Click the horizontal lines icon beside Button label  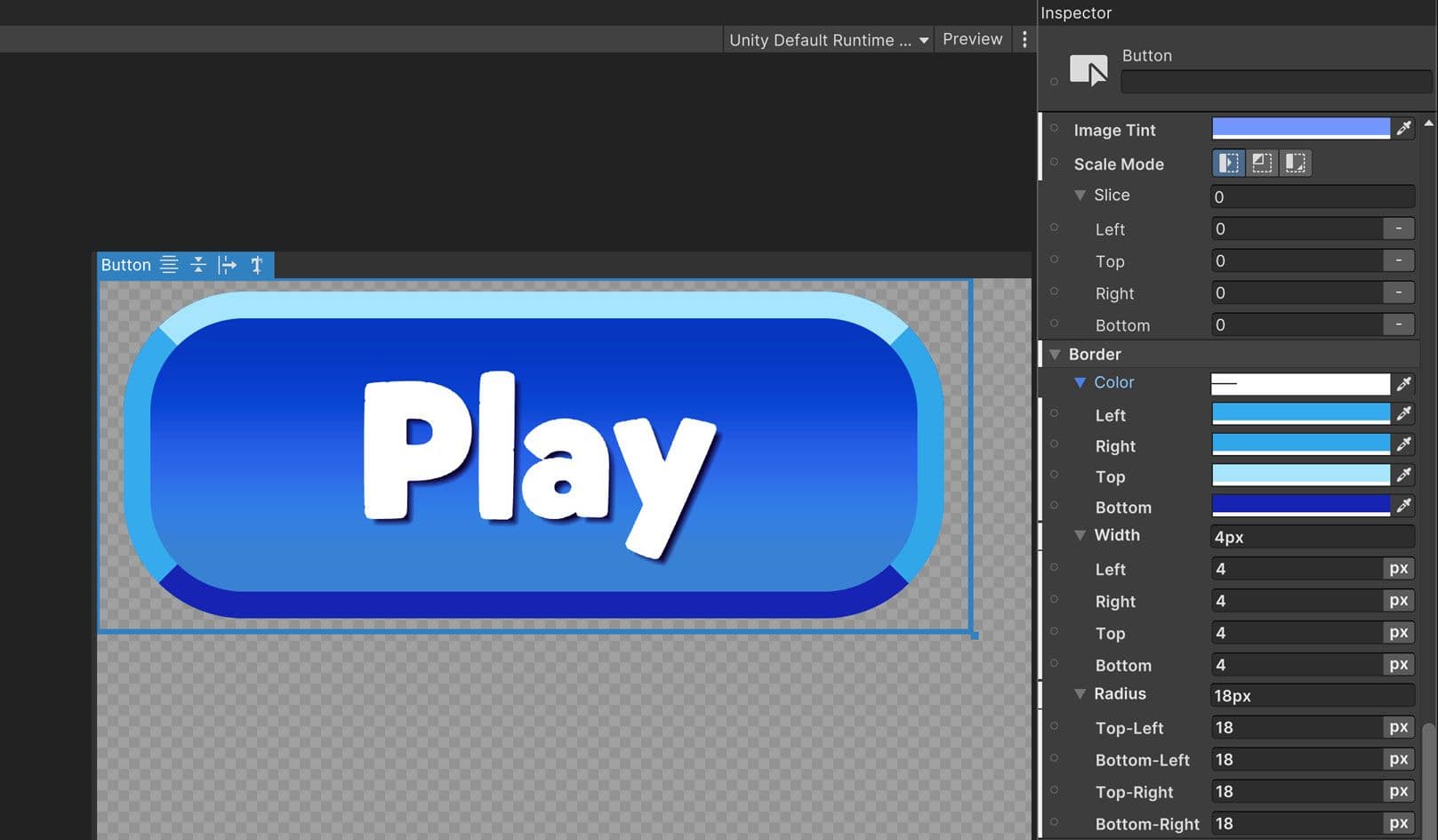(169, 264)
